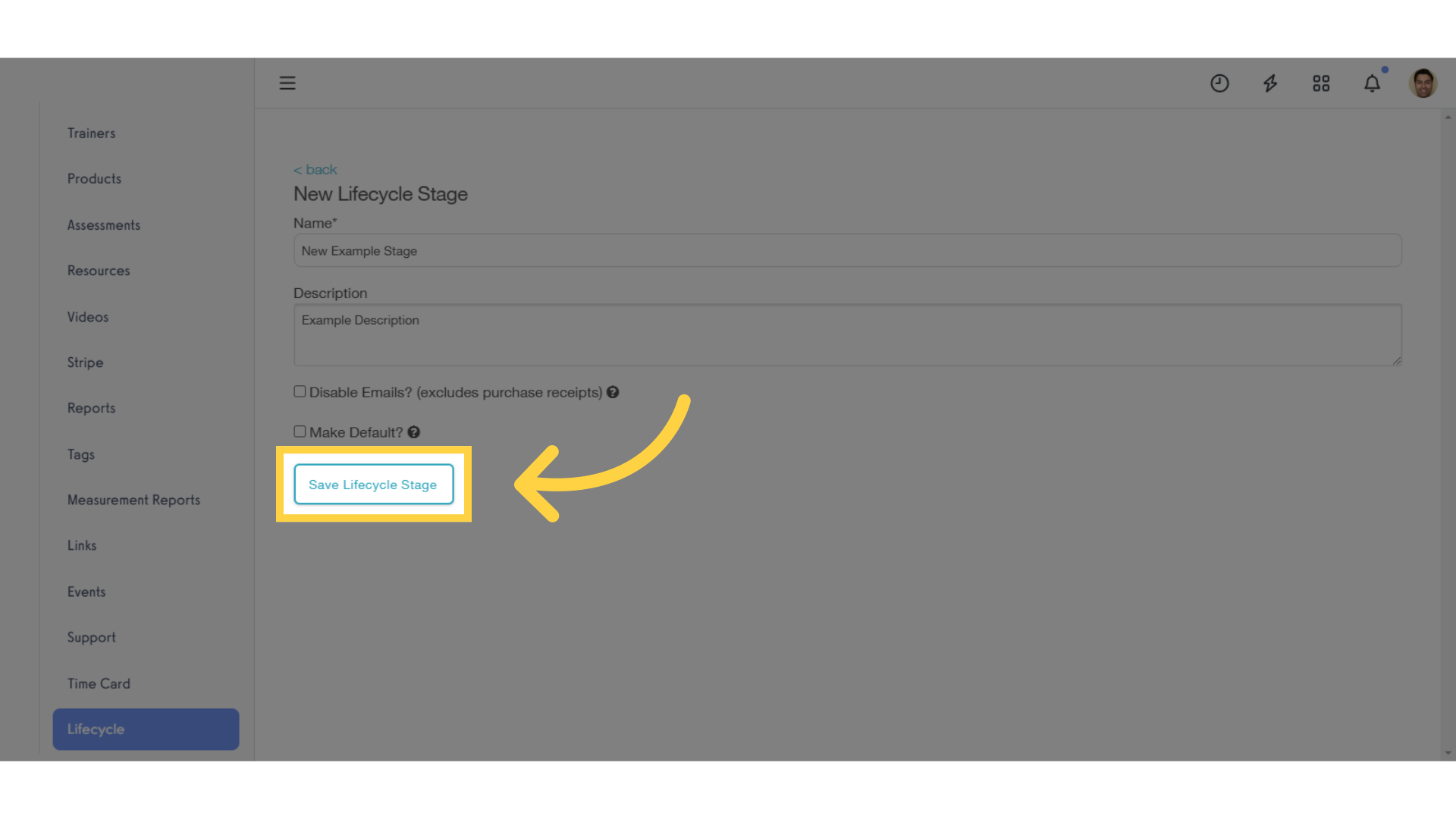Select the lightning bolt icon
The height and width of the screenshot is (819, 1456).
coord(1270,83)
